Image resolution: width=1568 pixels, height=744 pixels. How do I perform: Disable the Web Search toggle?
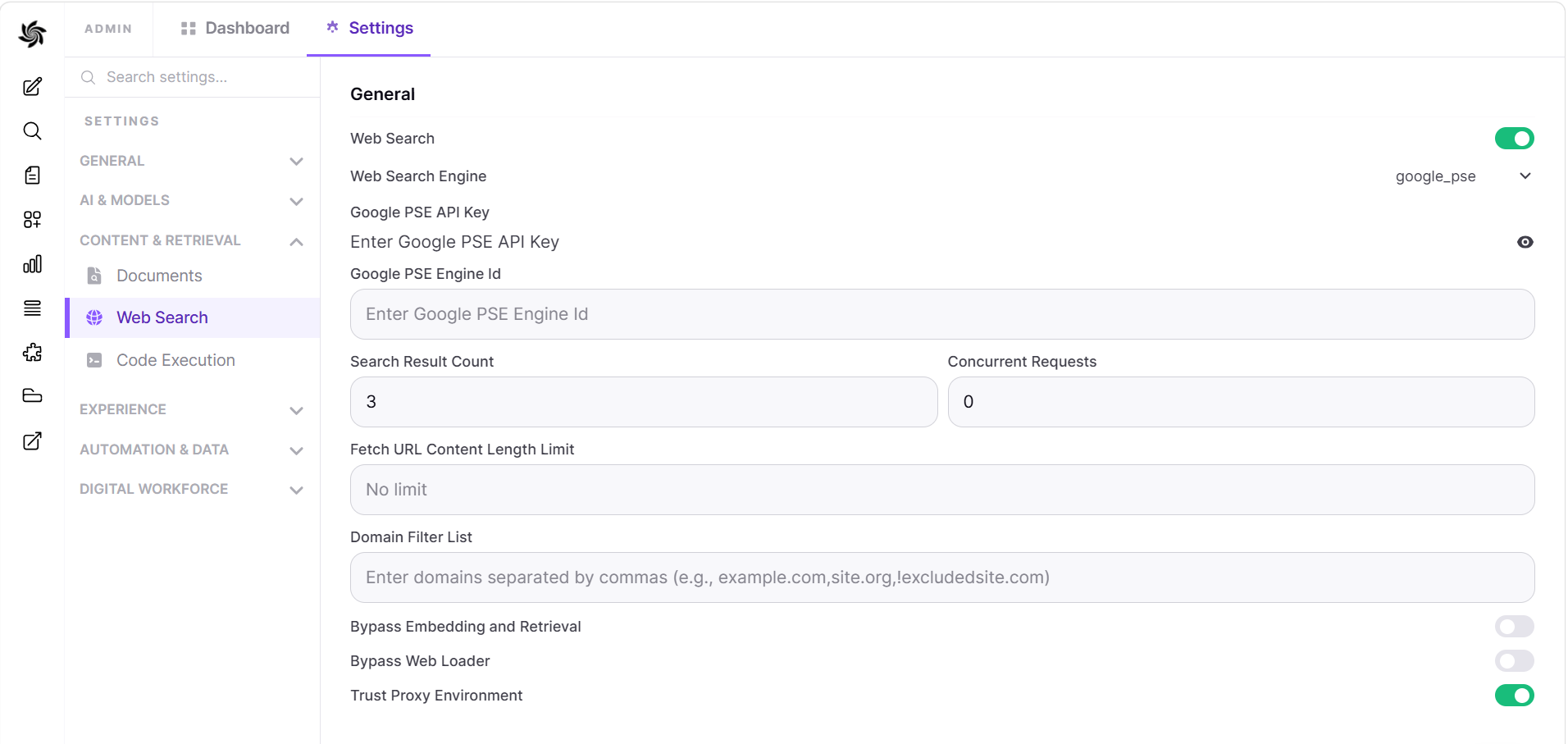[1514, 139]
